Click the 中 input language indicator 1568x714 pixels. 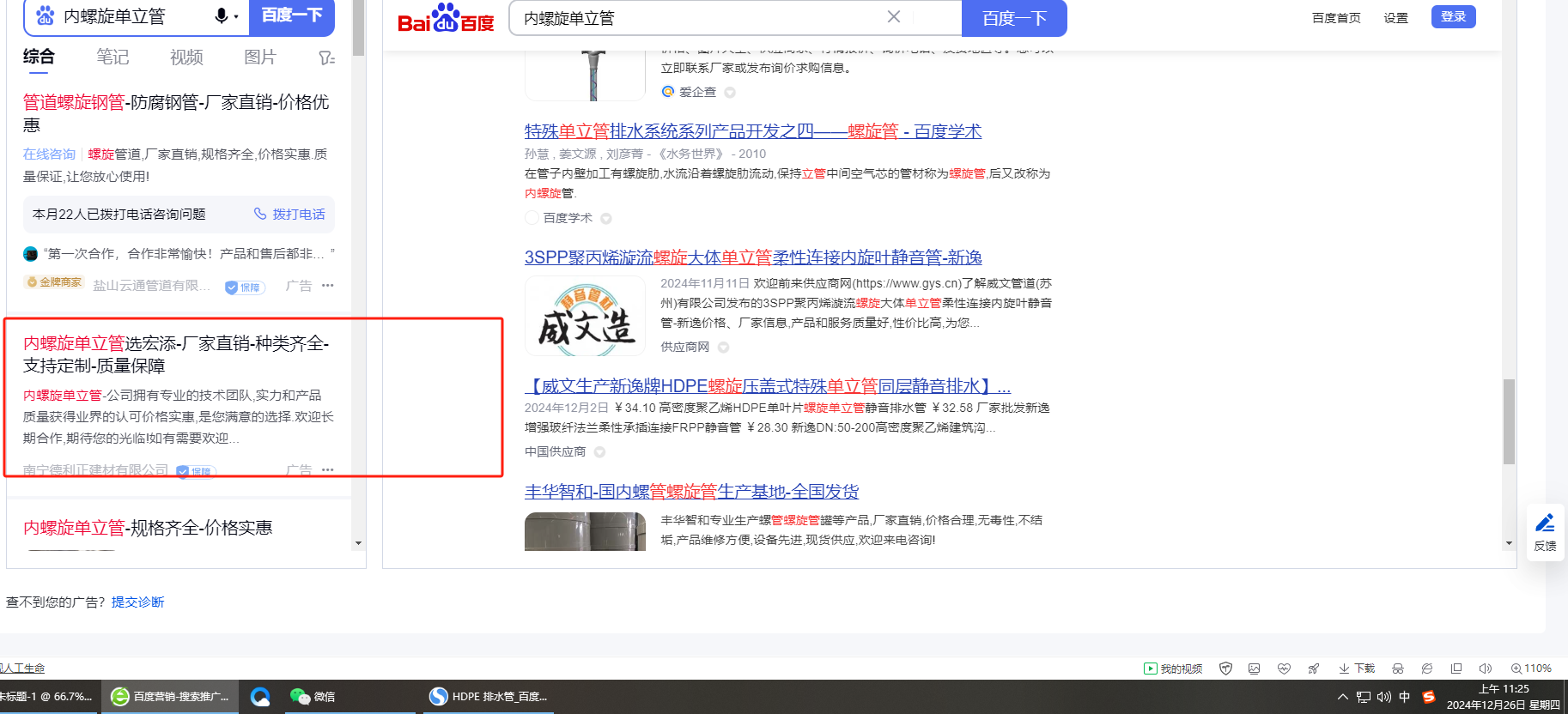point(1405,697)
